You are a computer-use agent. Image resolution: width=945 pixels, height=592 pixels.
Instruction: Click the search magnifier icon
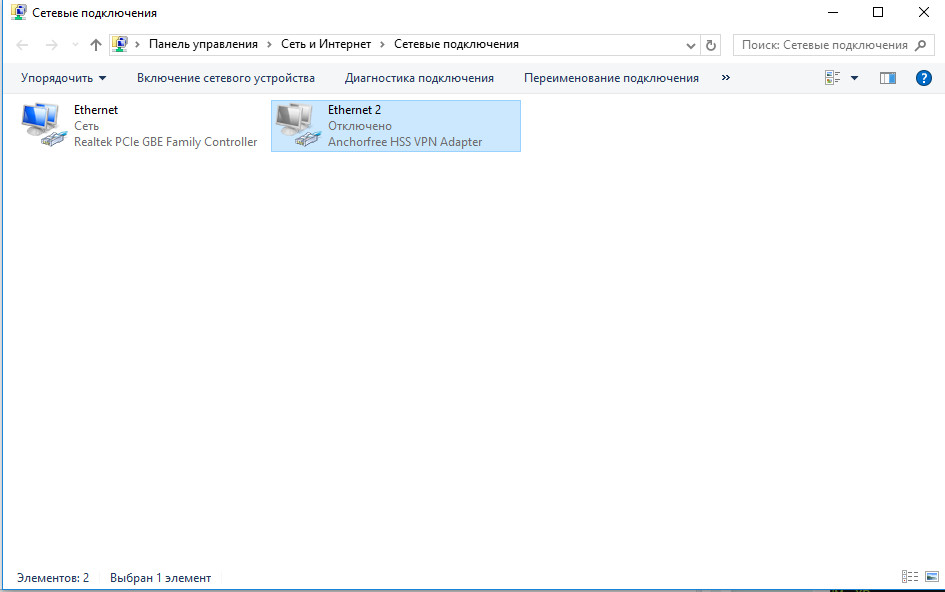coord(921,45)
